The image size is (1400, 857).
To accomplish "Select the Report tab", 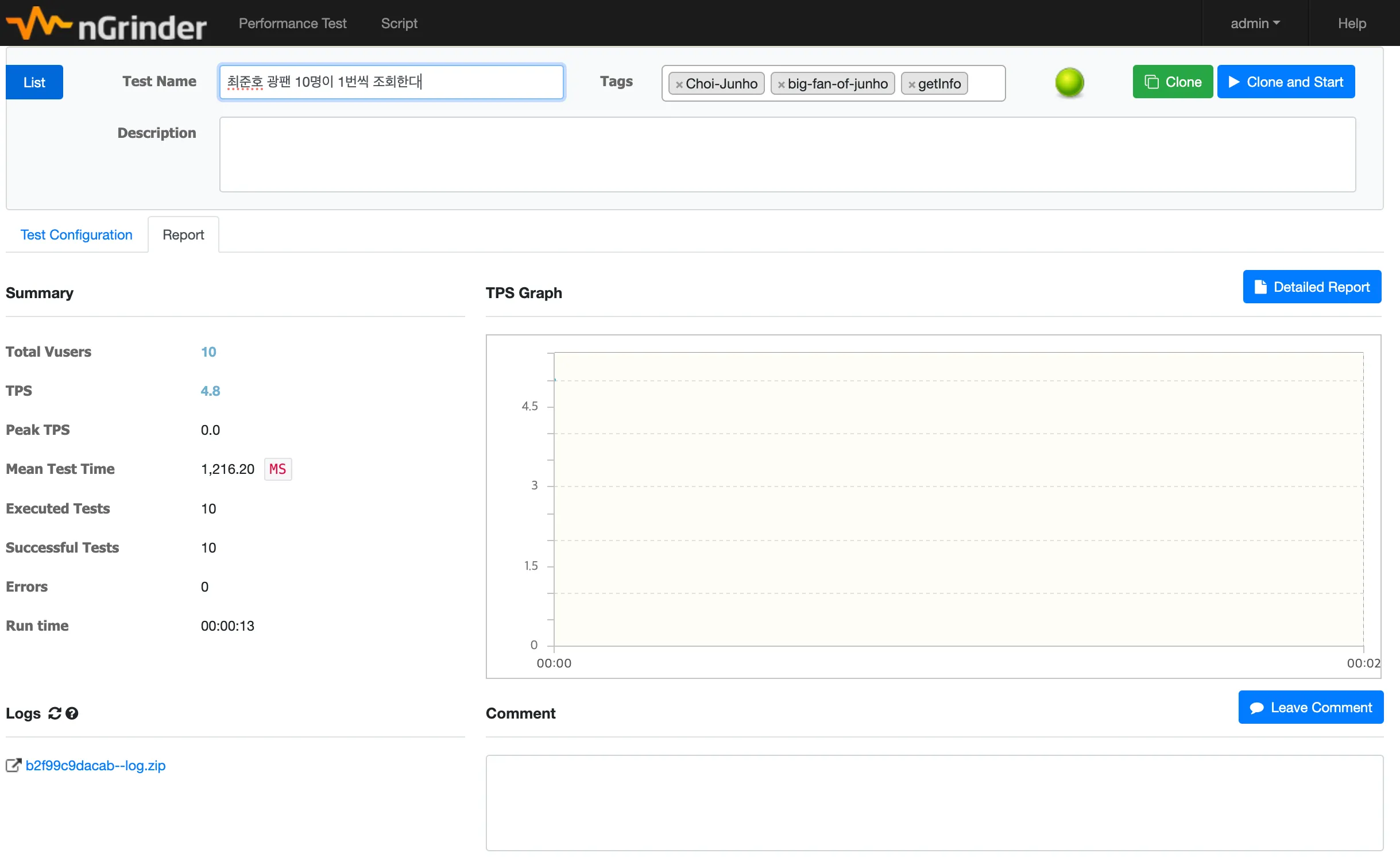I will (x=183, y=235).
